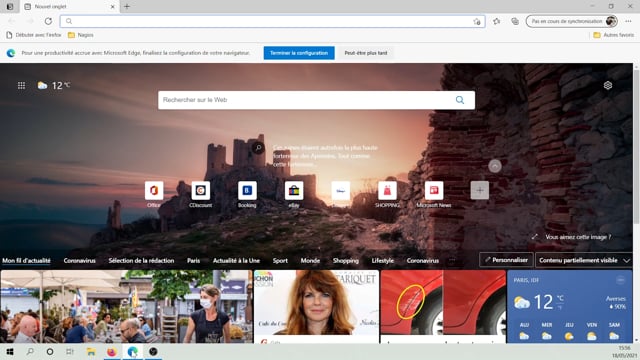Select the Paris feed tab
640x360 pixels.
tap(193, 260)
